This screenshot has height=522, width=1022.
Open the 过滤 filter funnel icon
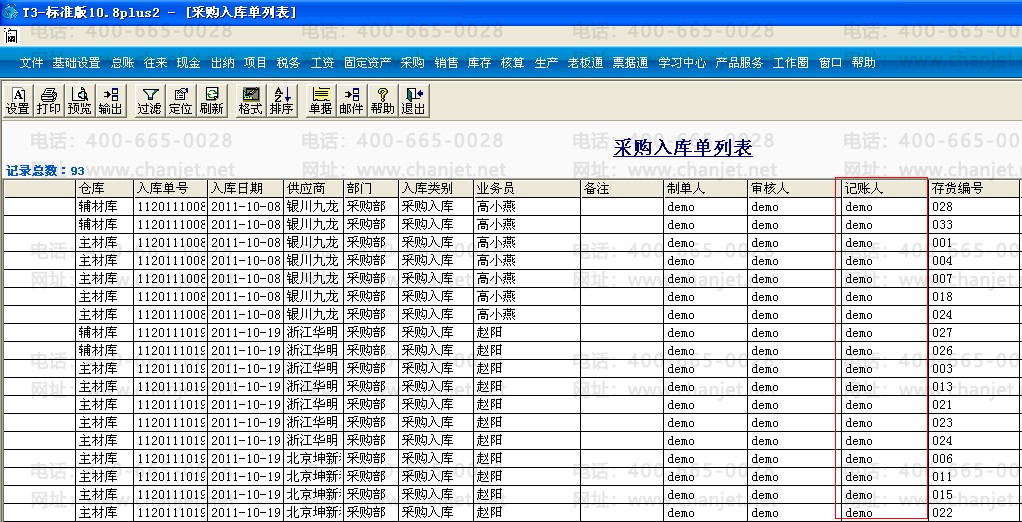(149, 101)
